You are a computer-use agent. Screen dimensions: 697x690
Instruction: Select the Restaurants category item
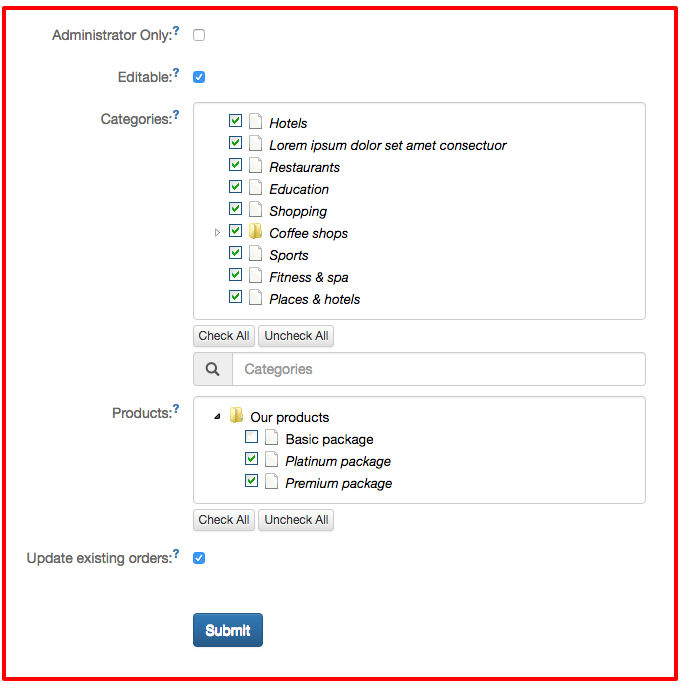(304, 167)
